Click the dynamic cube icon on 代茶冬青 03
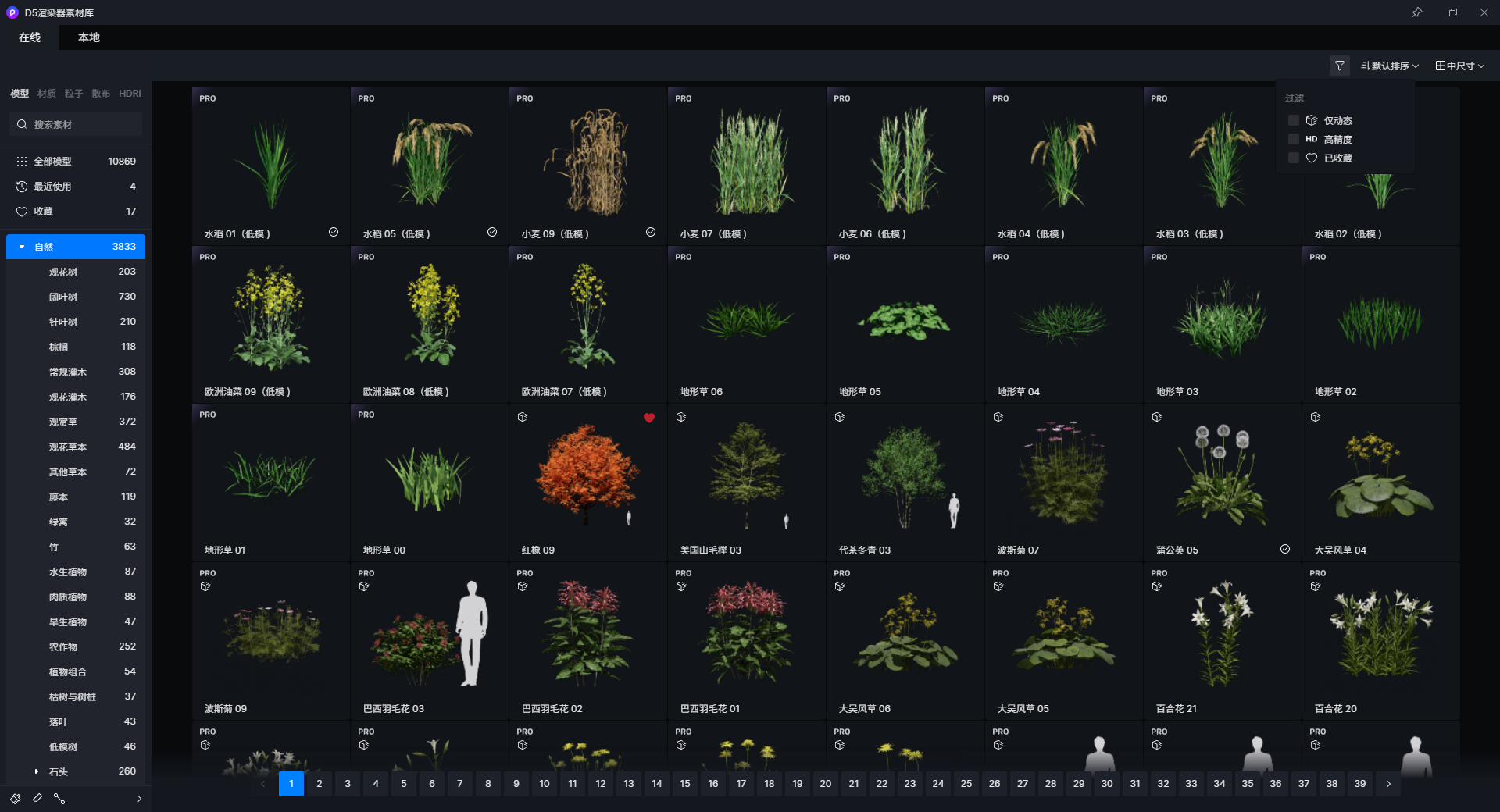Viewport: 1500px width, 812px height. click(x=840, y=417)
